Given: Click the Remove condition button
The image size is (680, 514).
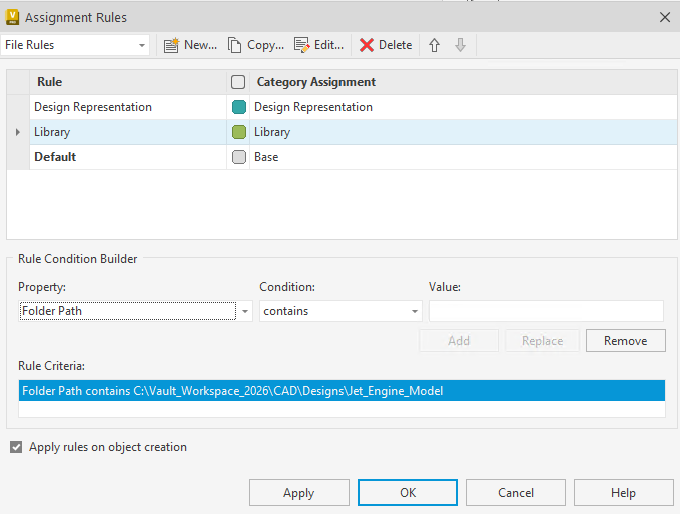Looking at the screenshot, I should 625,340.
